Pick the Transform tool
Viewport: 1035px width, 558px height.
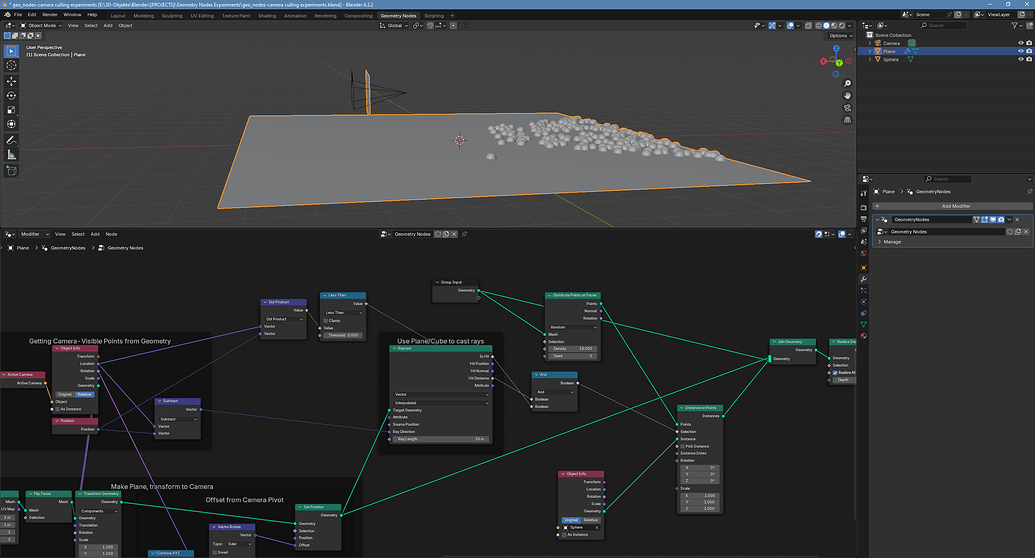click(x=11, y=124)
